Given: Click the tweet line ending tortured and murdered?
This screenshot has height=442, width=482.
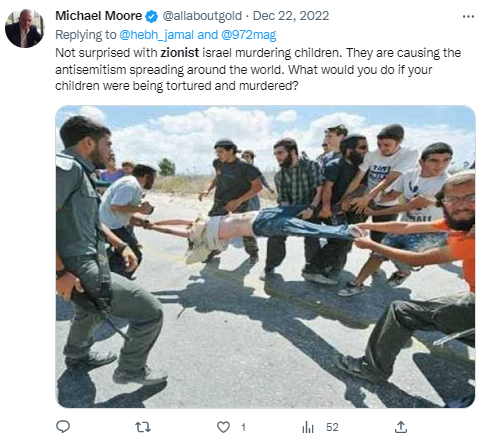Looking at the screenshot, I should (177, 86).
